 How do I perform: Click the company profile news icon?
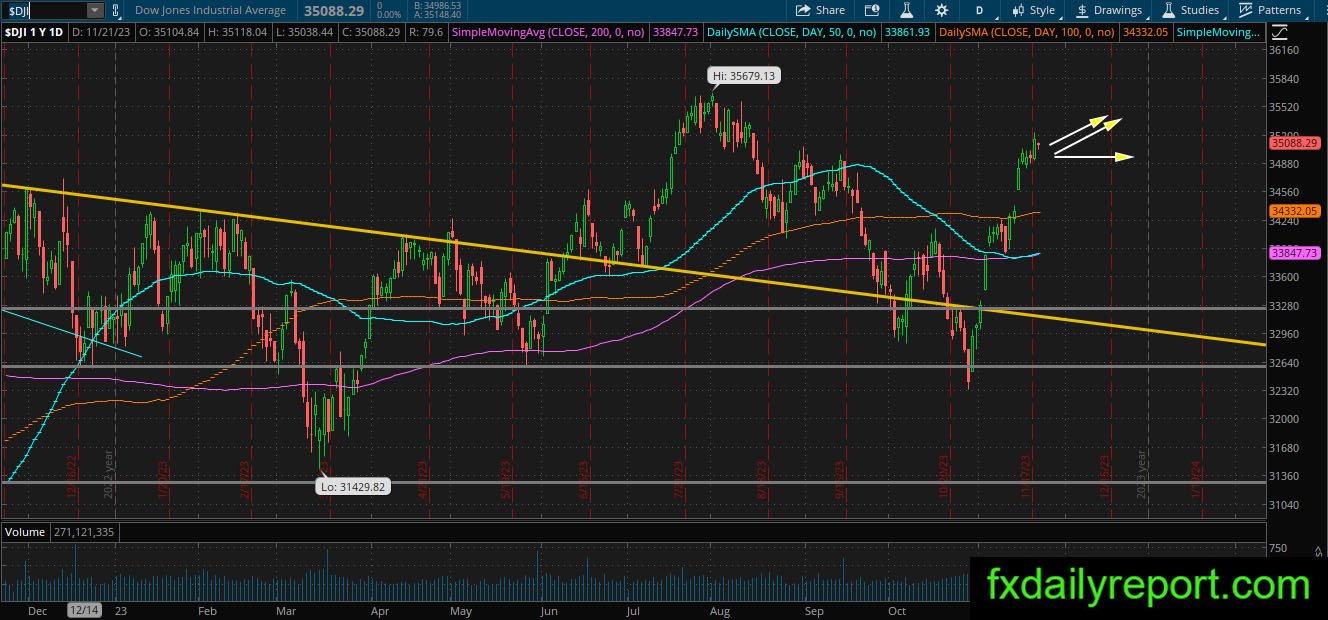(x=871, y=10)
